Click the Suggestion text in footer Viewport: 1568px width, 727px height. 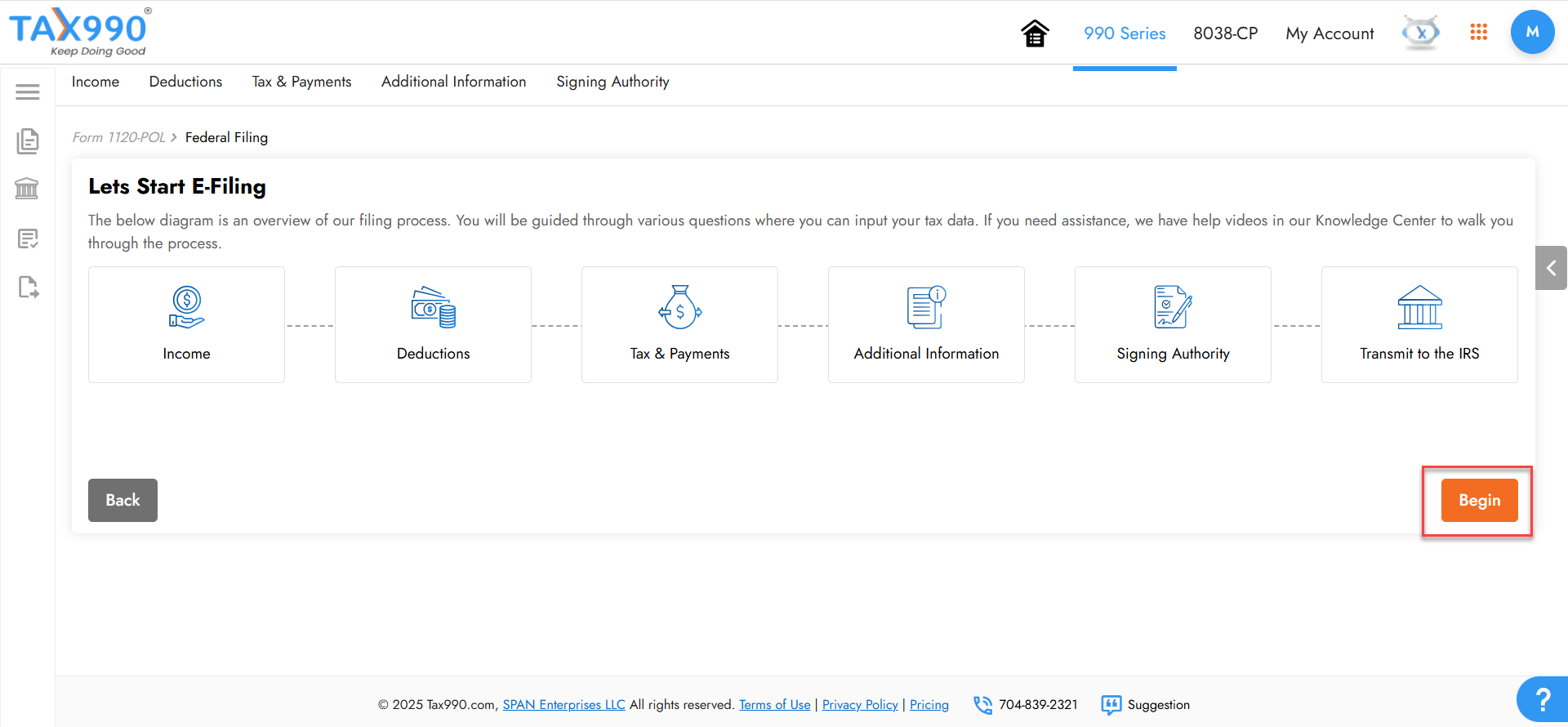click(x=1158, y=705)
